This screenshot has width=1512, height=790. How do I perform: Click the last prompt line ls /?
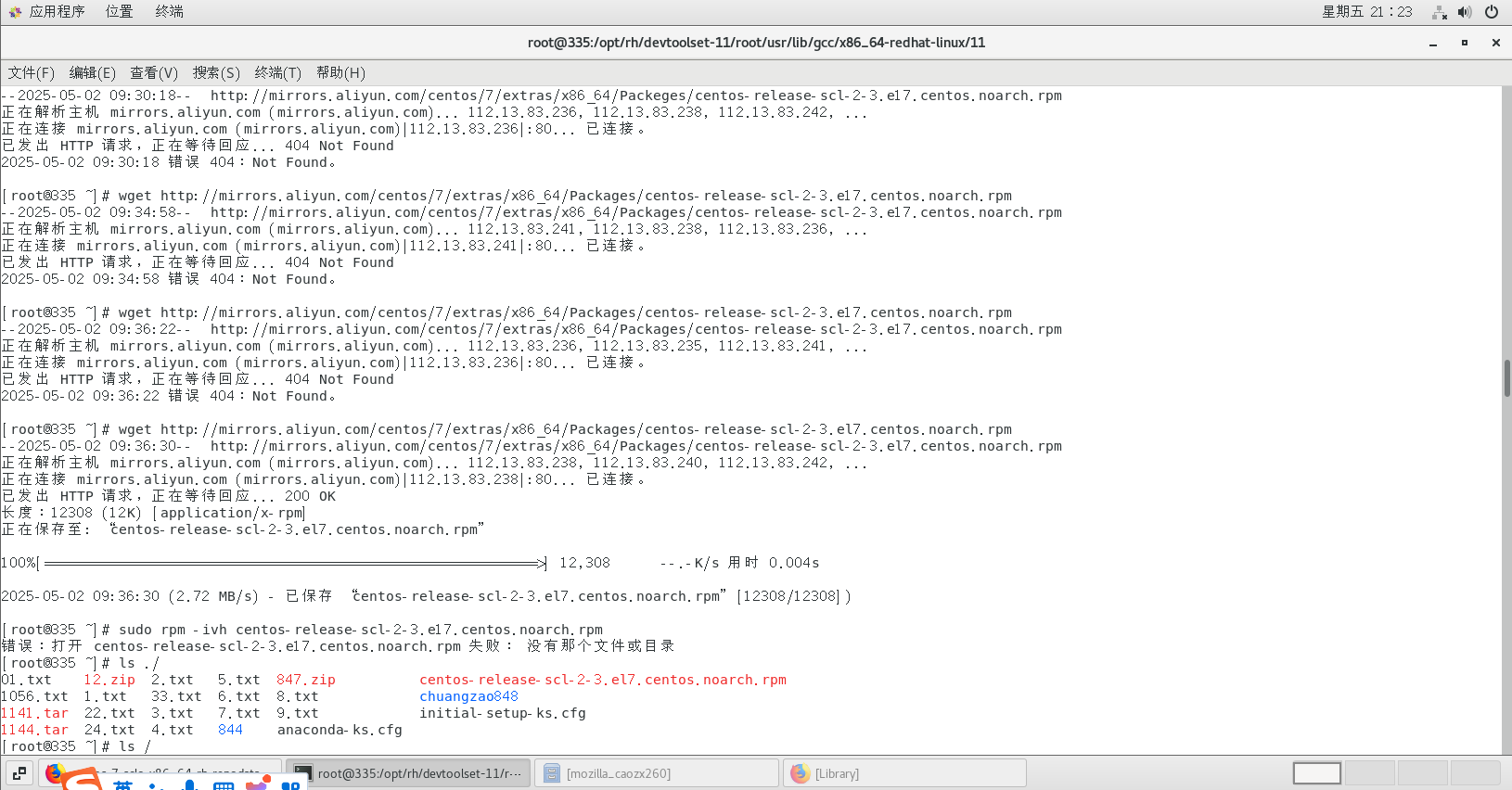[x=76, y=746]
